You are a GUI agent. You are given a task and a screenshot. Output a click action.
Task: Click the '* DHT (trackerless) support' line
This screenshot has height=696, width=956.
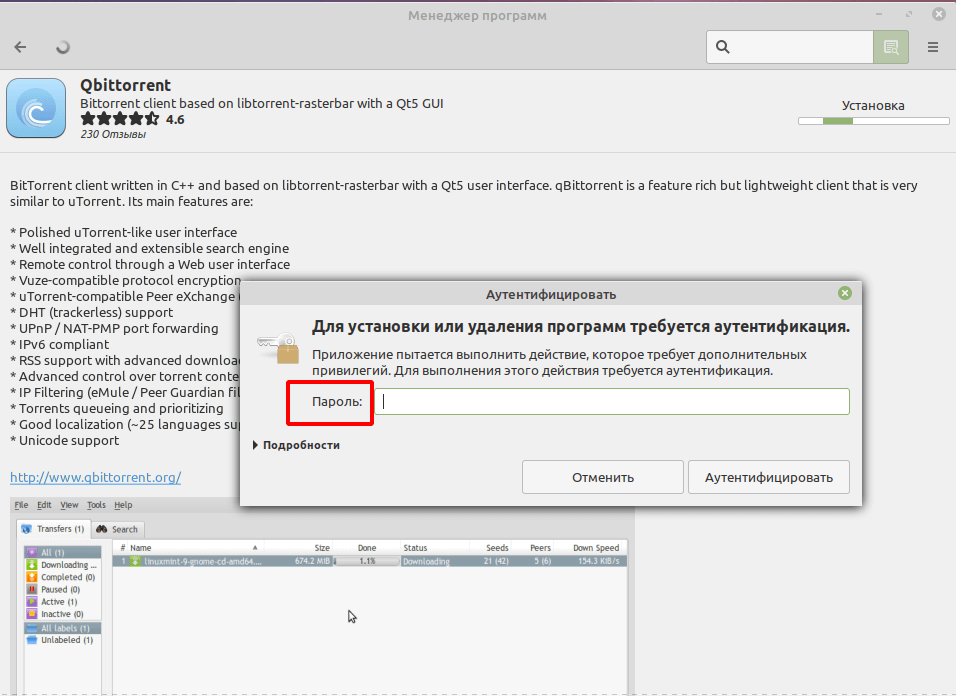click(x=91, y=313)
